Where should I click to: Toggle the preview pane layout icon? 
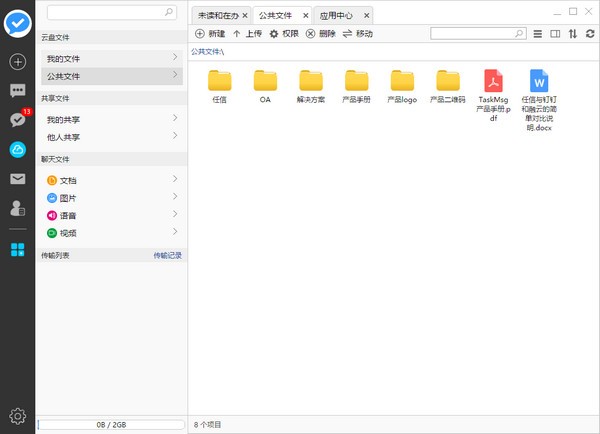tap(555, 34)
